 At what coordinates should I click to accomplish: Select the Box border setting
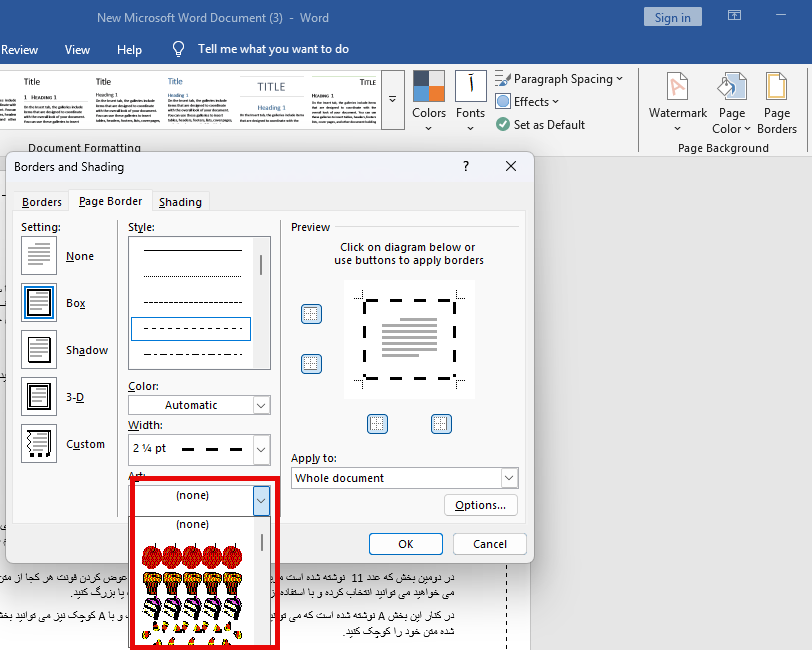(x=39, y=302)
